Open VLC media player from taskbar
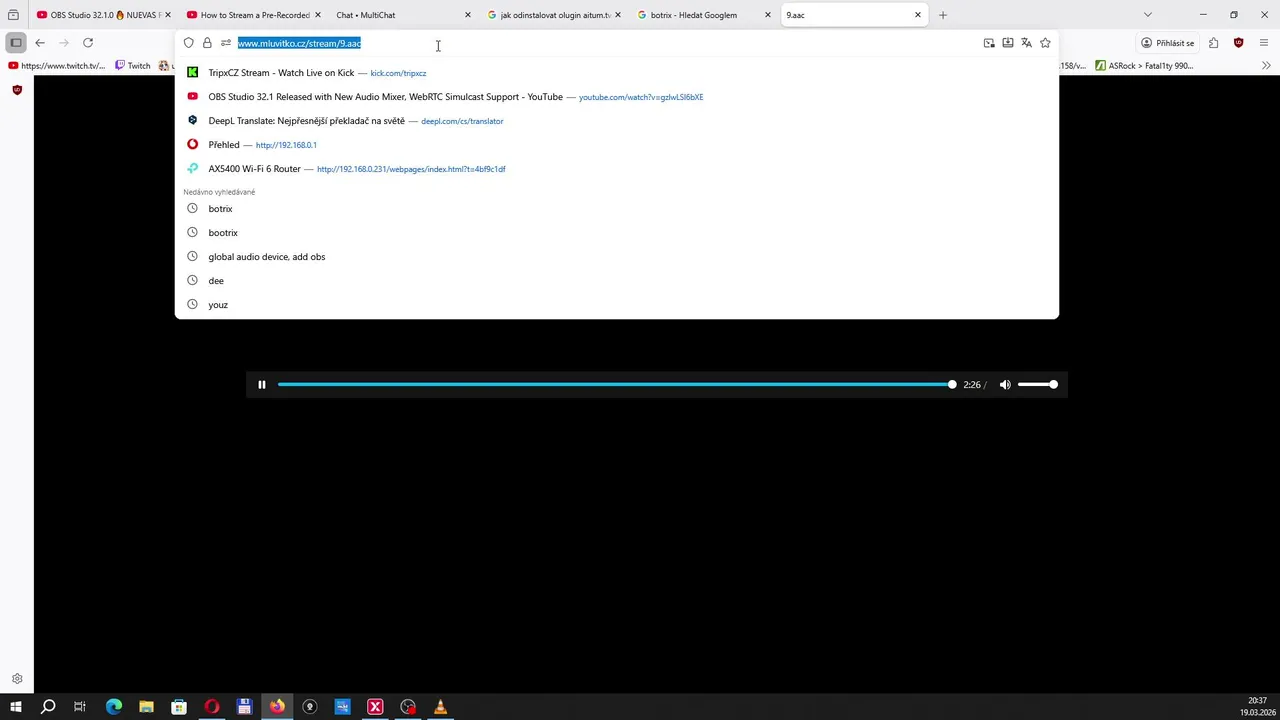 click(440, 707)
